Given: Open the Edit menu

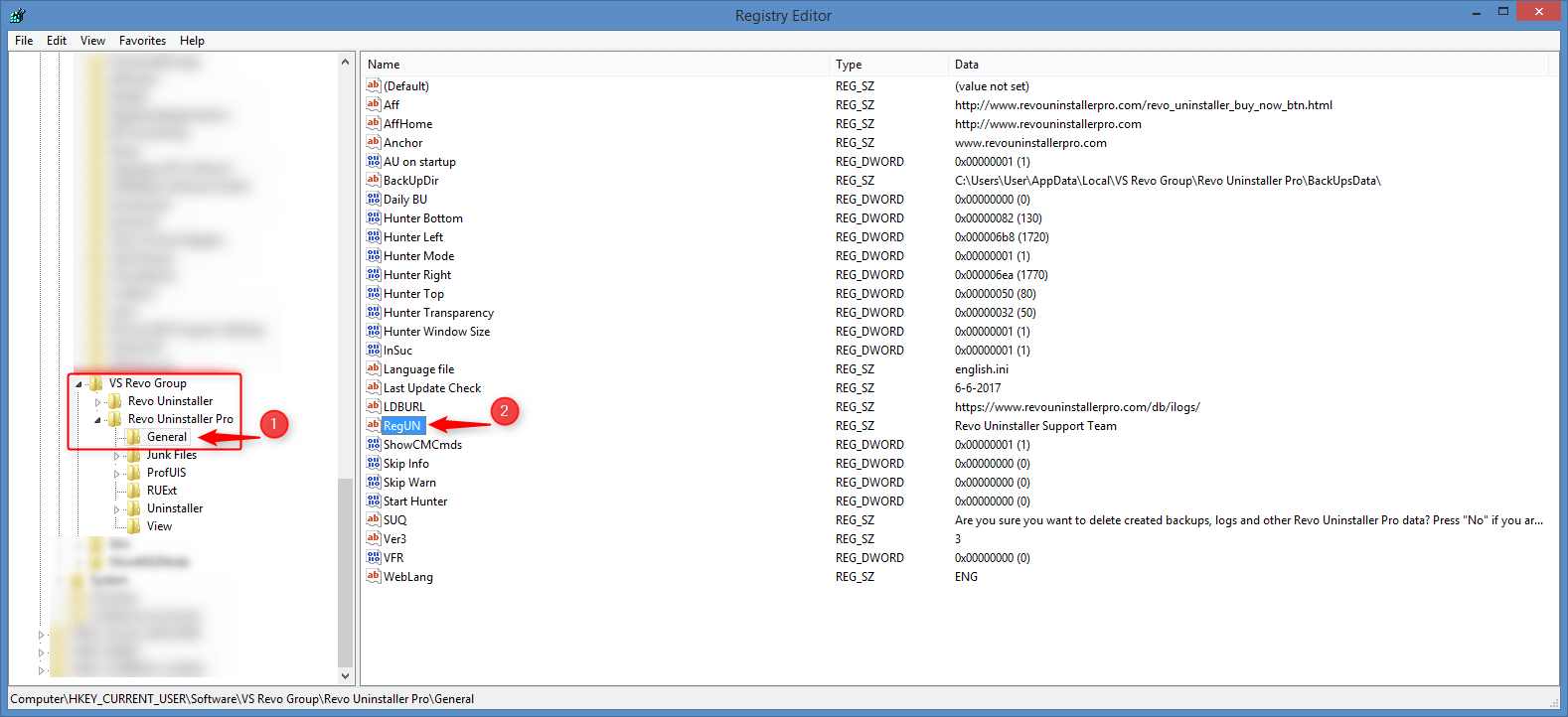Looking at the screenshot, I should 57,41.
